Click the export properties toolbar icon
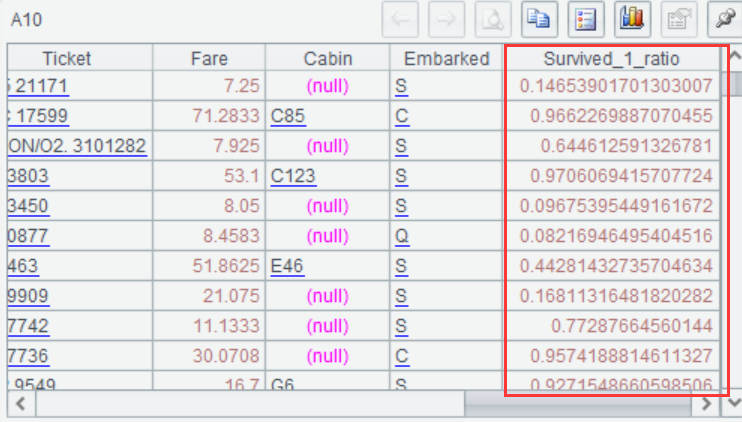 tap(678, 19)
